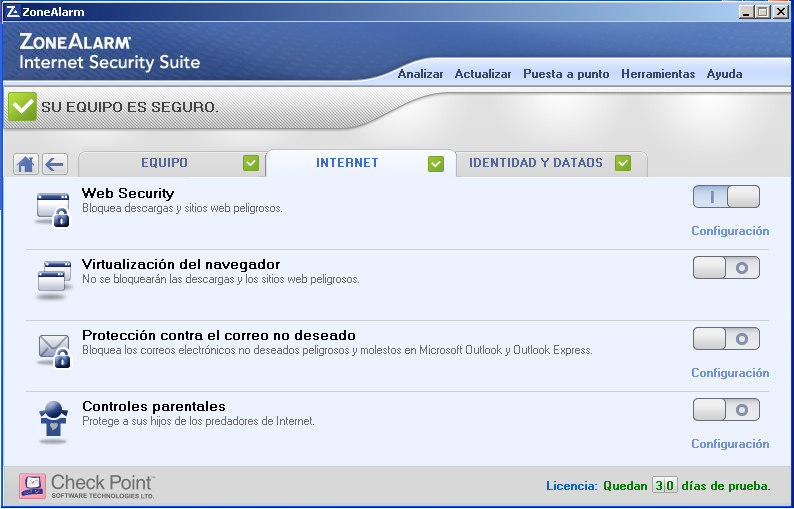The image size is (794, 509).
Task: Open the Puesta a punto menu
Action: click(566, 74)
